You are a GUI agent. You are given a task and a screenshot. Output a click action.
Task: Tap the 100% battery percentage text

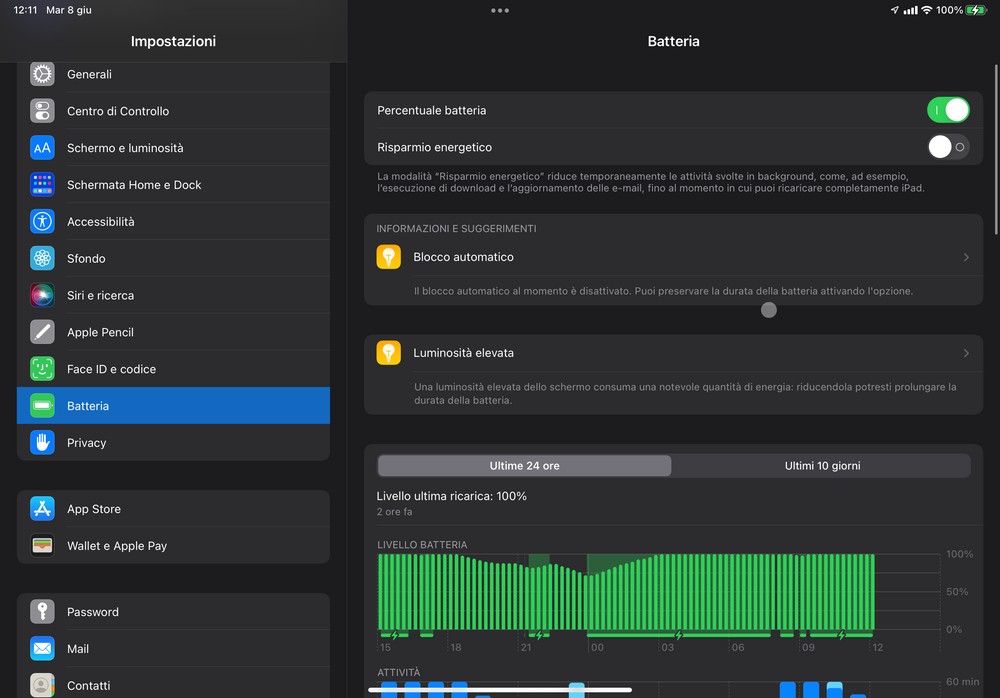click(x=949, y=10)
